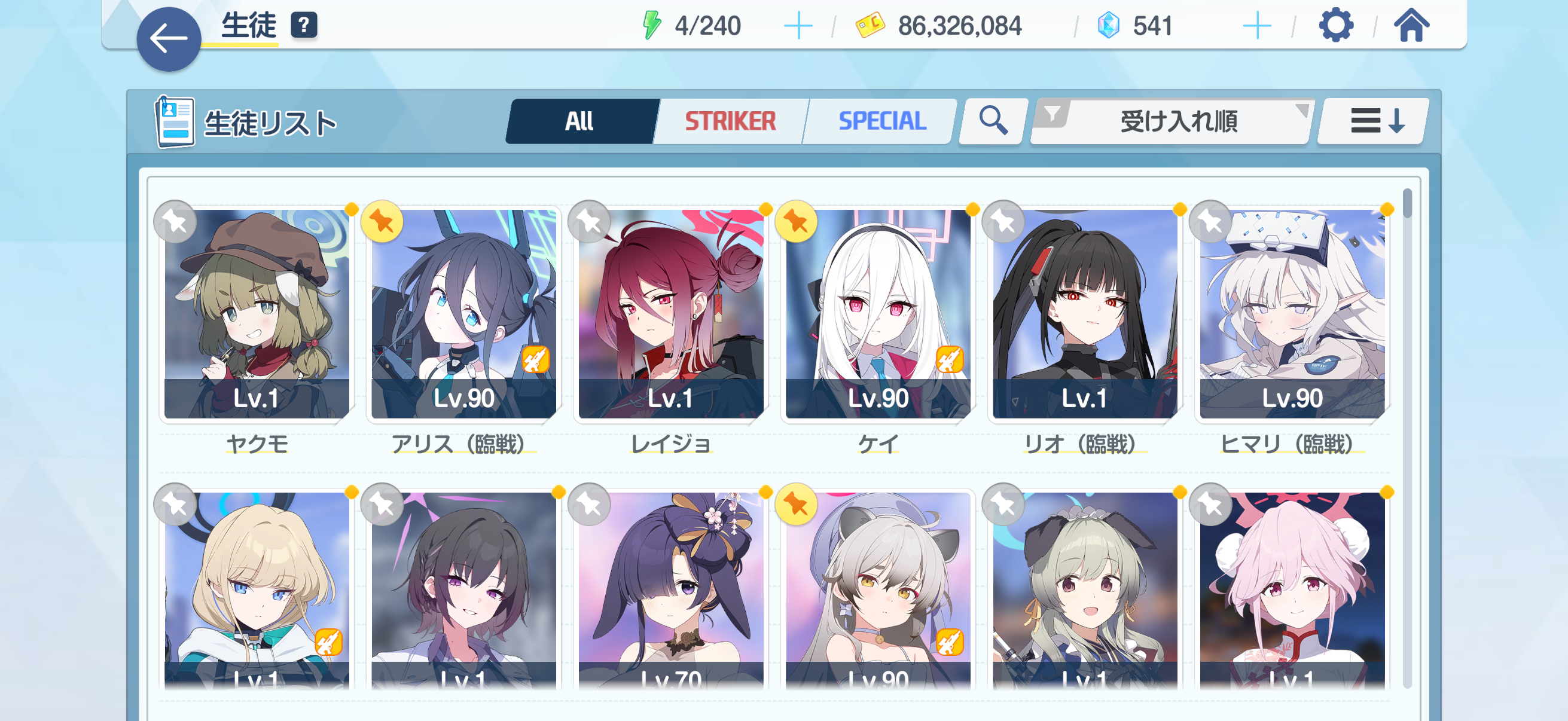
Task: Toggle the sort order direction button
Action: [x=1373, y=121]
